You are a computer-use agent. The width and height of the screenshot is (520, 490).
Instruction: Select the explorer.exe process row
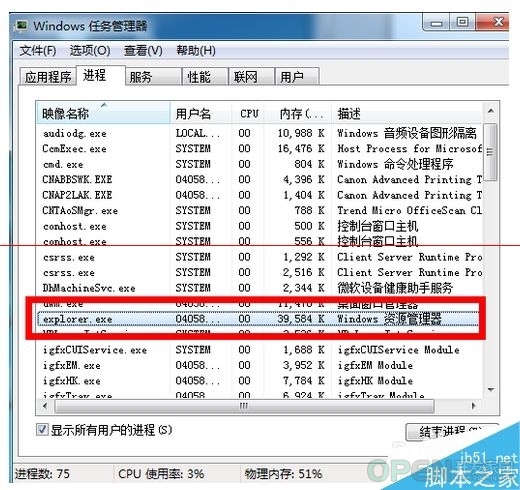[258, 319]
